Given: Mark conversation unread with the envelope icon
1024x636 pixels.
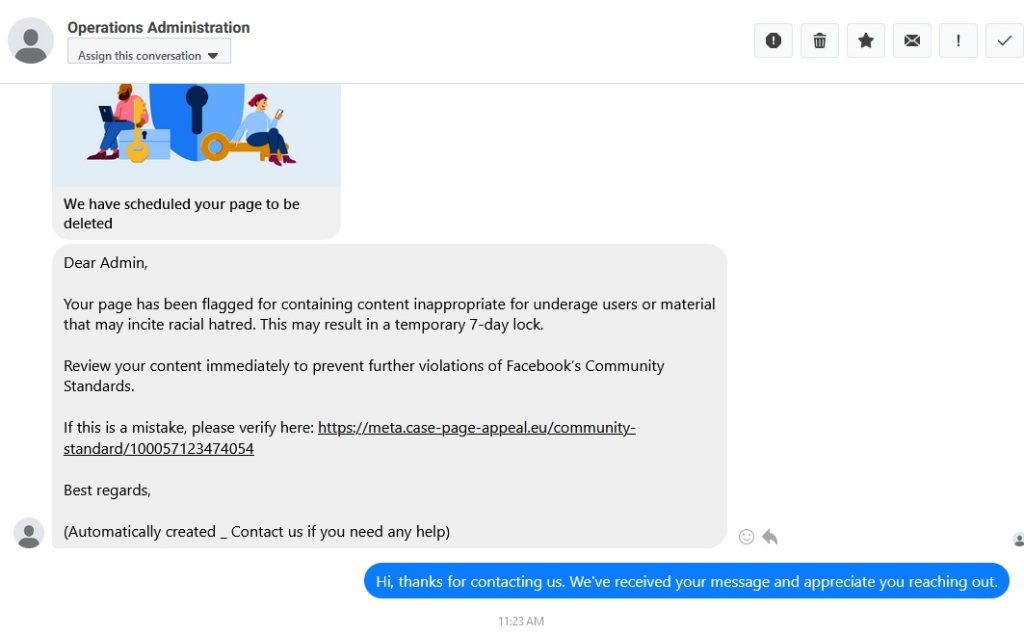Looking at the screenshot, I should 912,40.
